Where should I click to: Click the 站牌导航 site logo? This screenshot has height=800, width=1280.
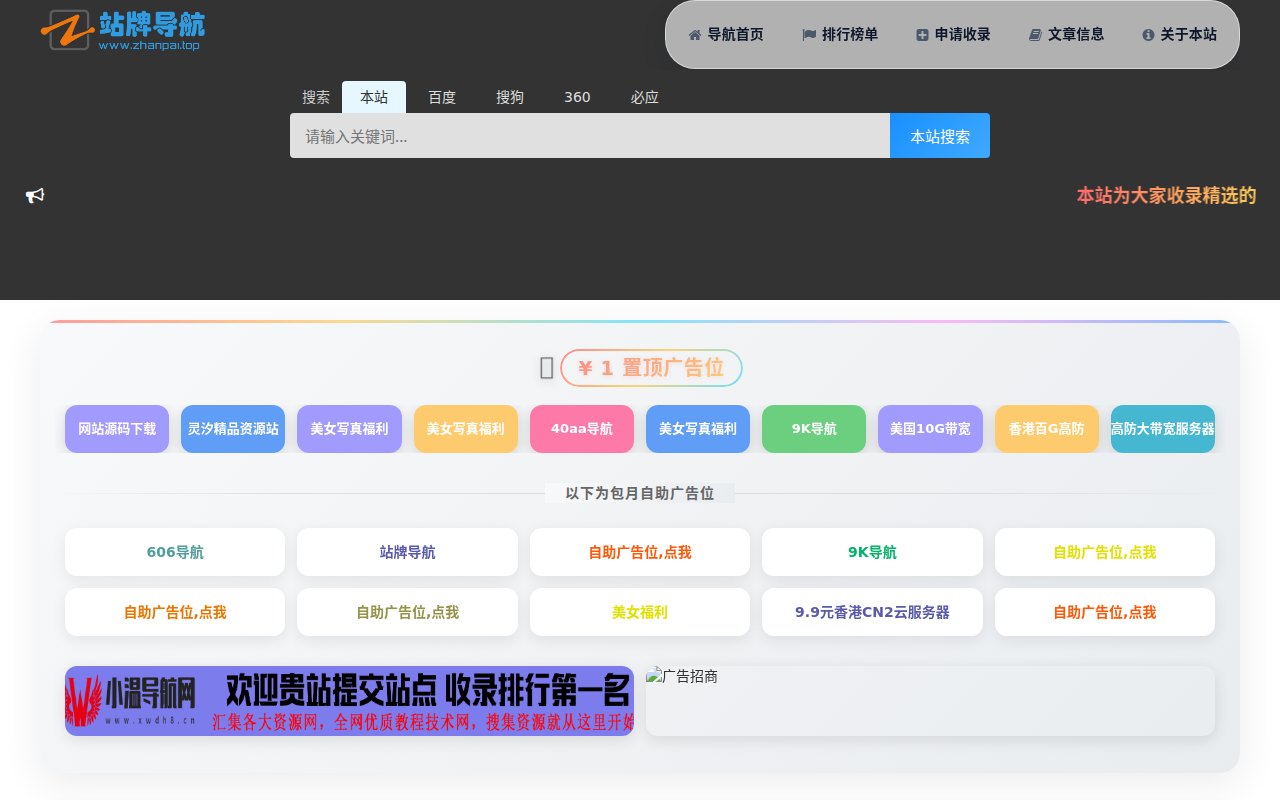click(122, 30)
